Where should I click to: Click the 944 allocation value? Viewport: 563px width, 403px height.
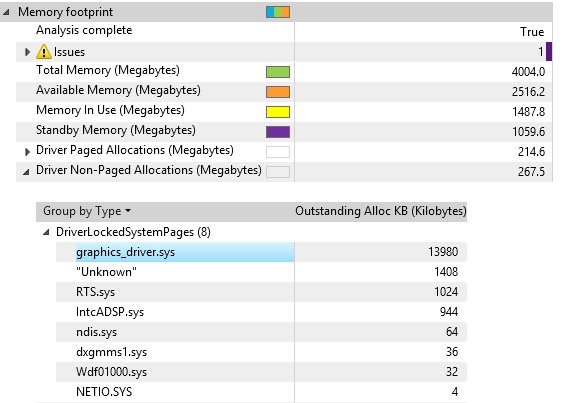click(449, 312)
